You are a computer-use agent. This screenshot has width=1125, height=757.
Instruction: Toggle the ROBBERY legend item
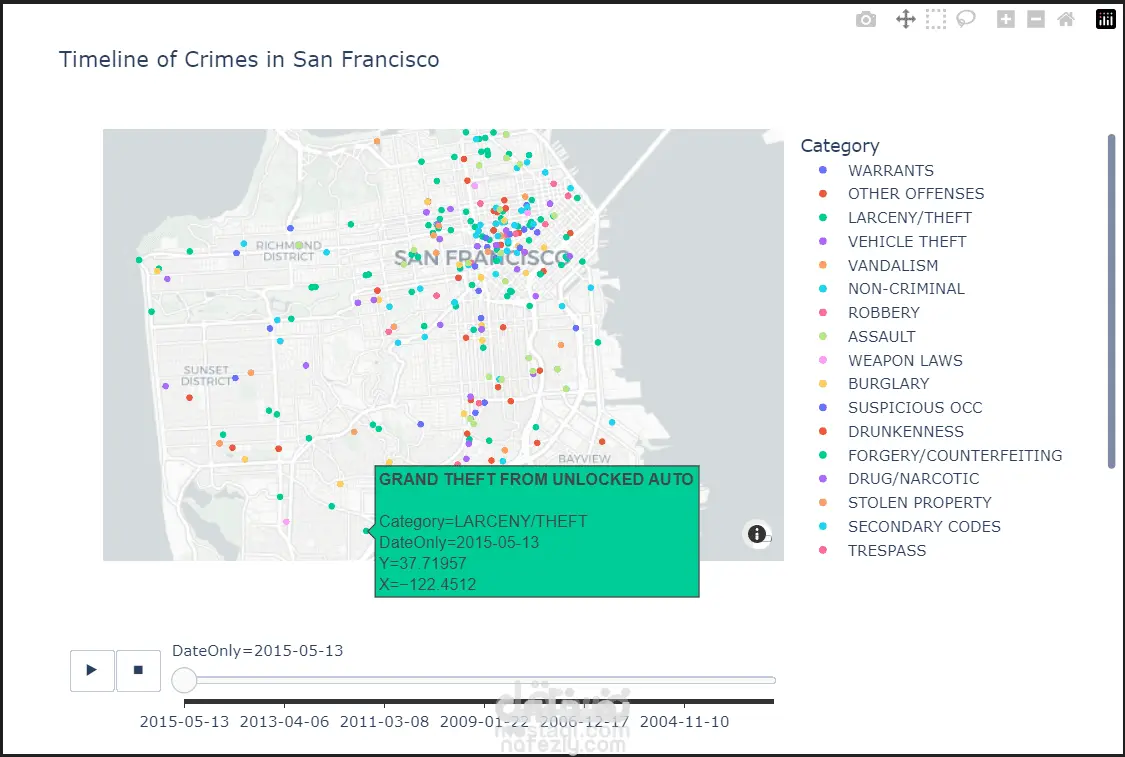click(883, 312)
